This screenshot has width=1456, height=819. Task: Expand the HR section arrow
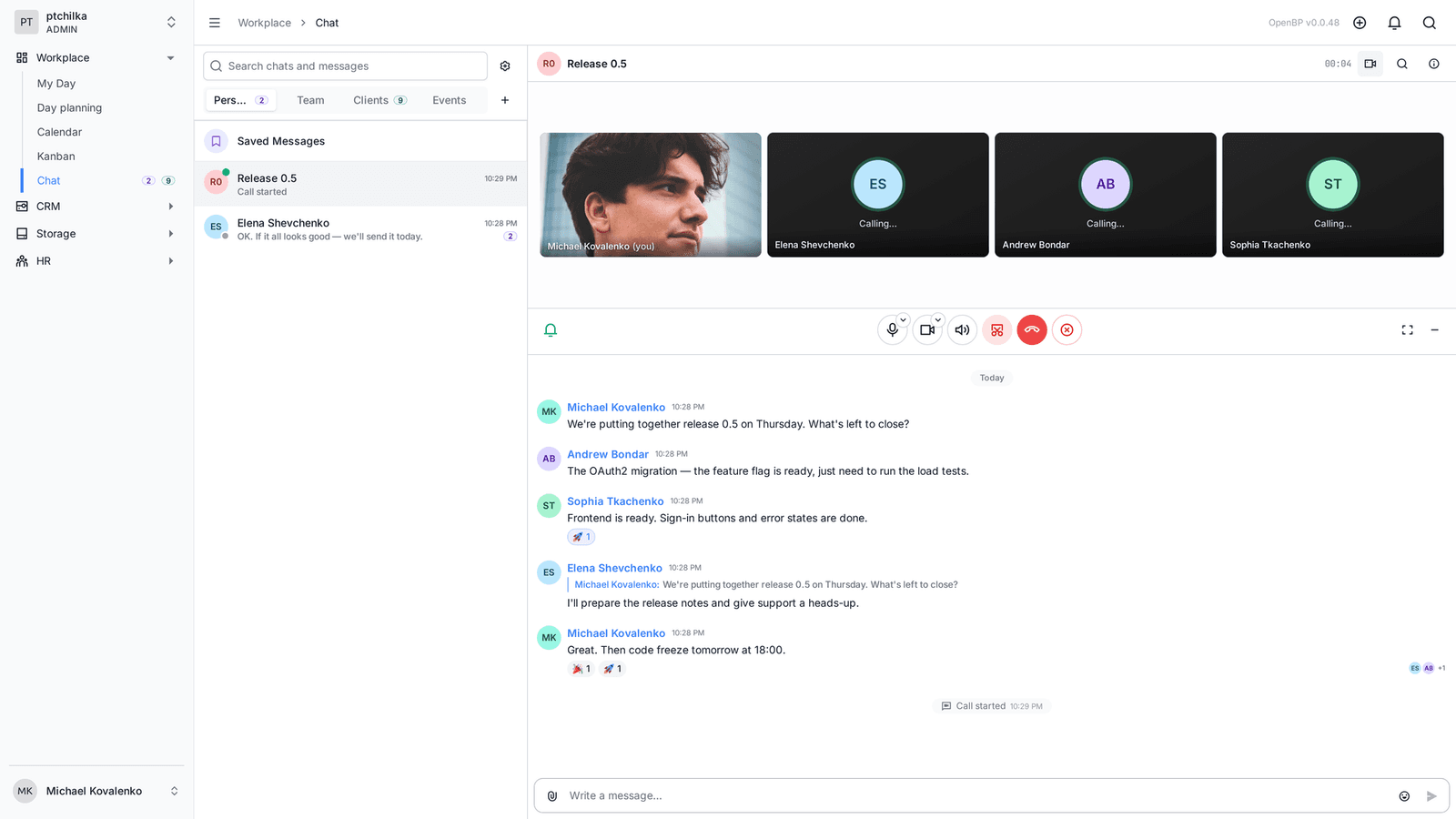pyautogui.click(x=170, y=261)
